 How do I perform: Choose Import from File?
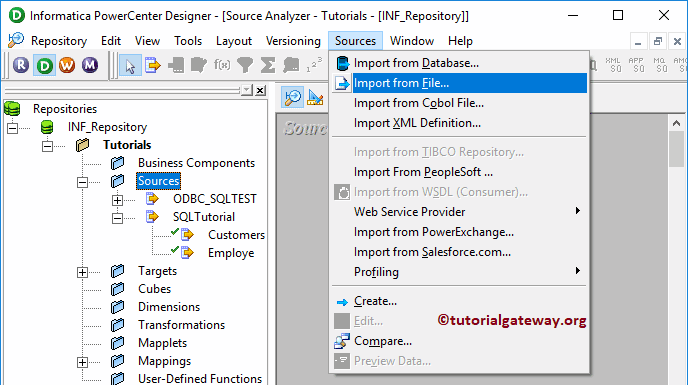459,83
